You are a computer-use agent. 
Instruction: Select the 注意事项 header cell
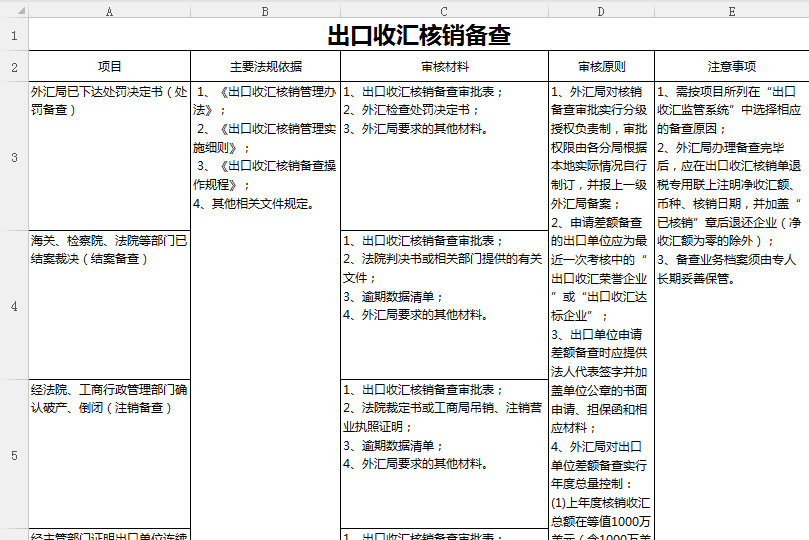pyautogui.click(x=731, y=67)
